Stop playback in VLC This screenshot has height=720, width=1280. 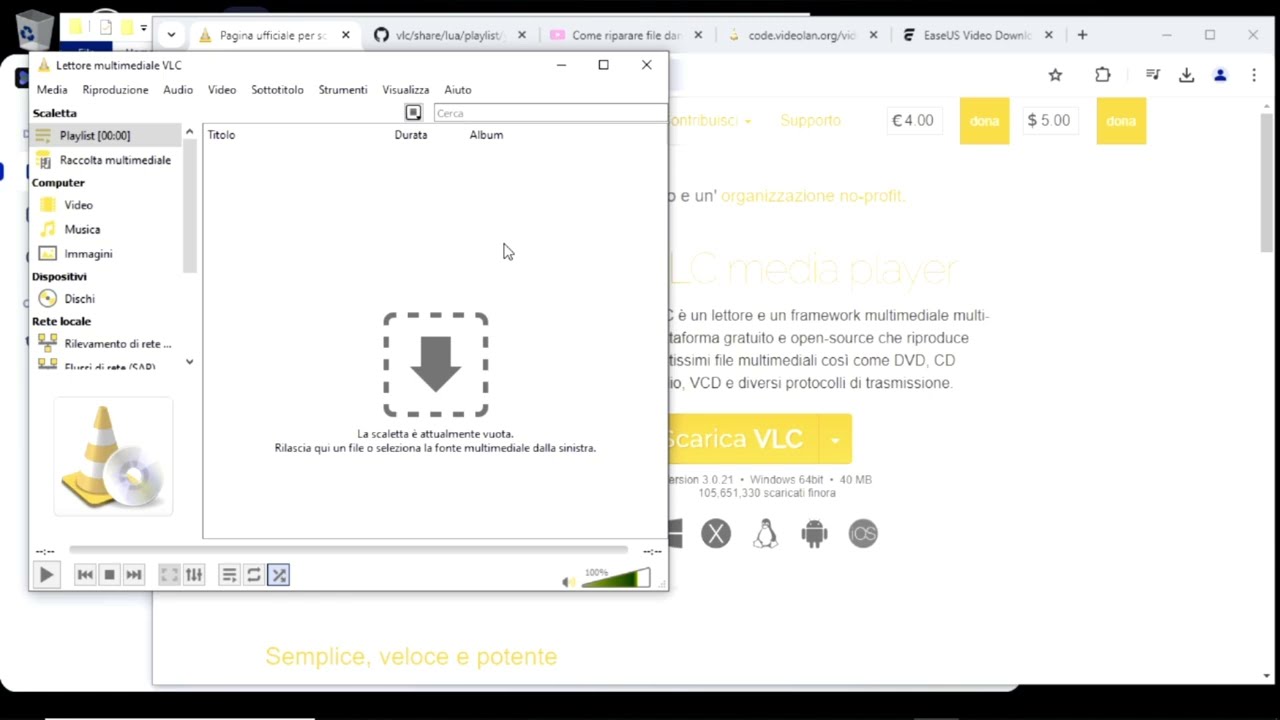click(x=110, y=575)
